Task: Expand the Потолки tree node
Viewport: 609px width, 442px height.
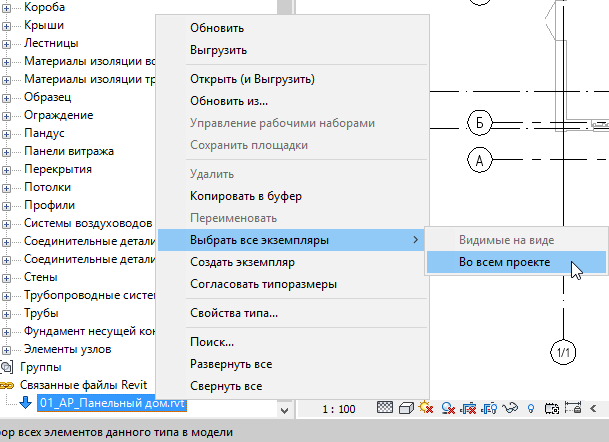Action: point(6,188)
